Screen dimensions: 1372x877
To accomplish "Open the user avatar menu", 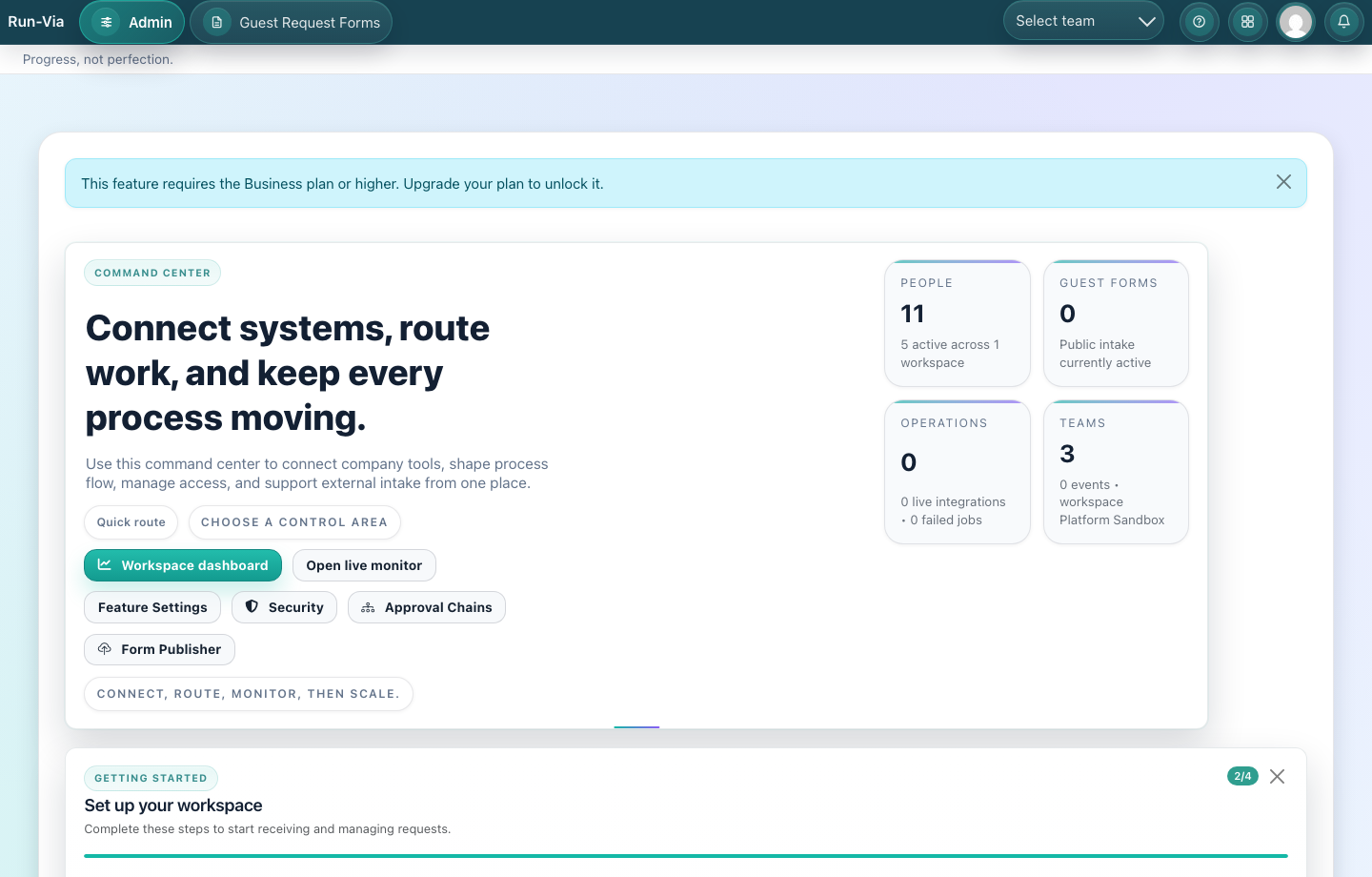I will 1296,22.
